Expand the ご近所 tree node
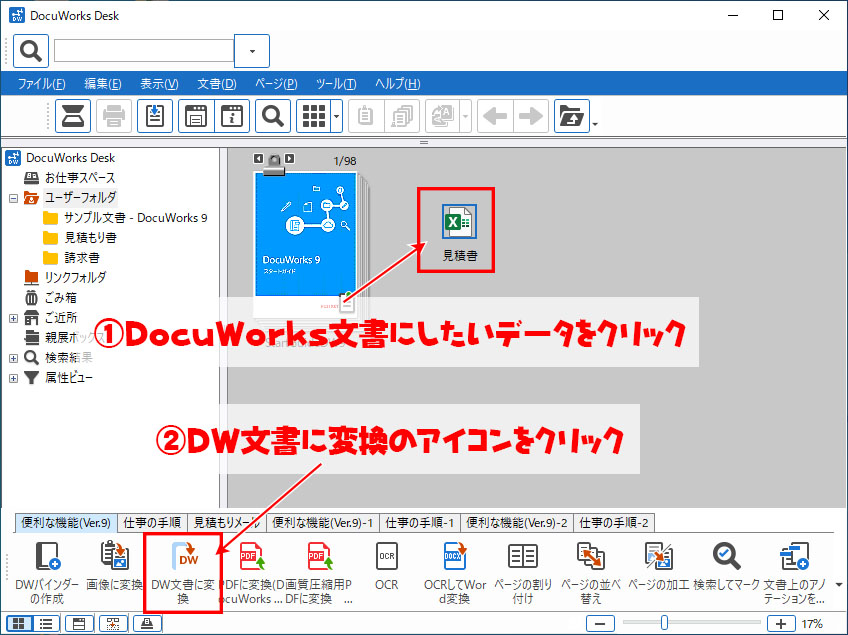The image size is (848, 635). 14,318
